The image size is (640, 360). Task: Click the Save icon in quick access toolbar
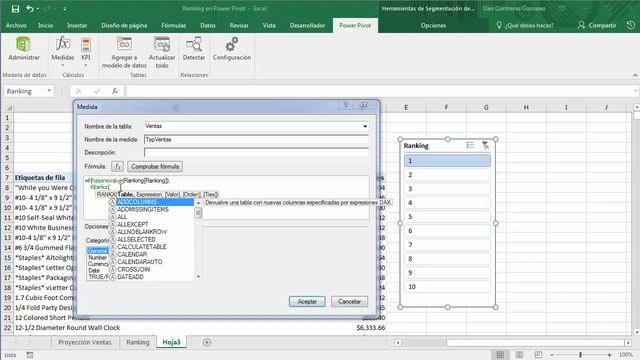click(15, 9)
